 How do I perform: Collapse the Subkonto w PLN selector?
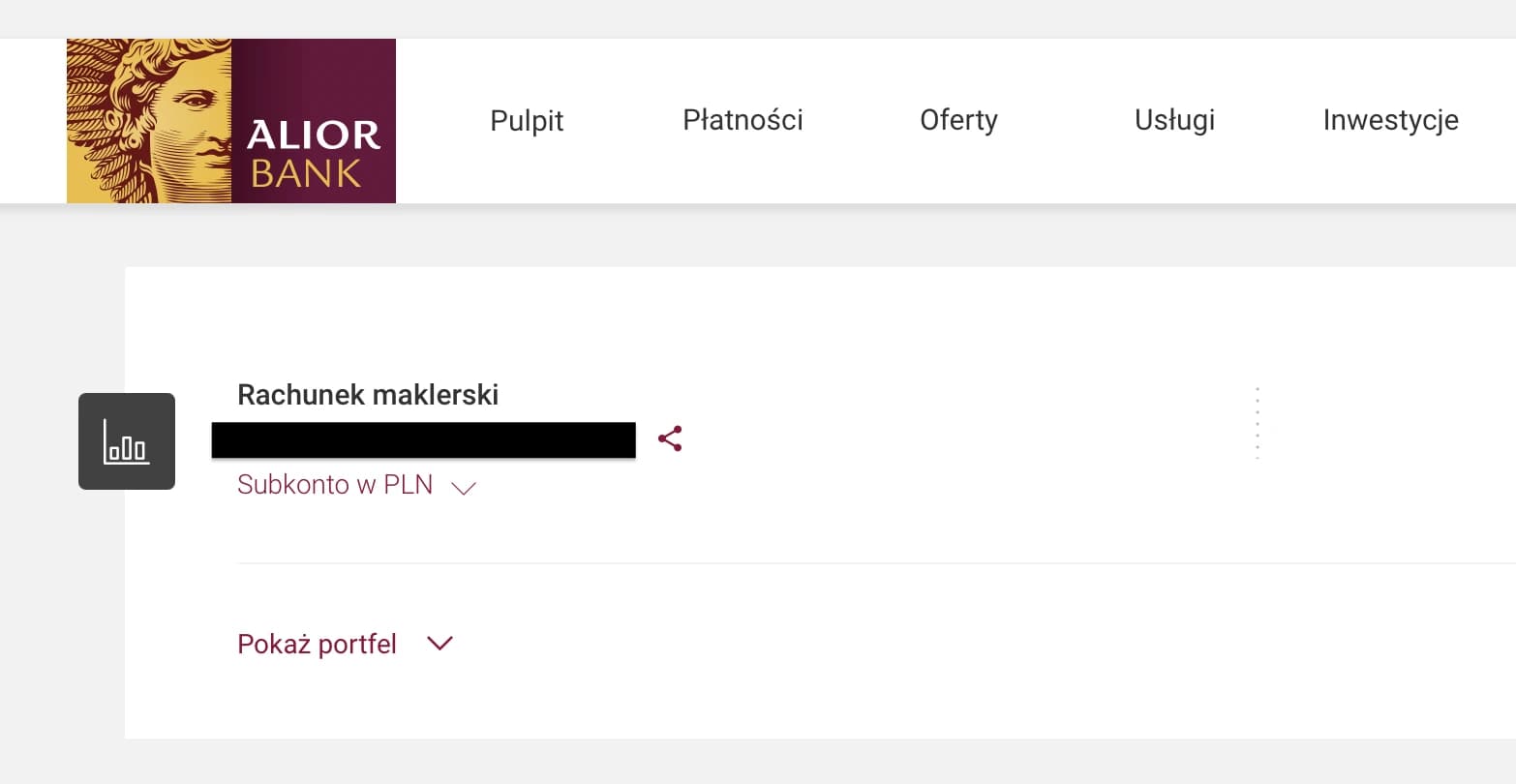pyautogui.click(x=465, y=487)
